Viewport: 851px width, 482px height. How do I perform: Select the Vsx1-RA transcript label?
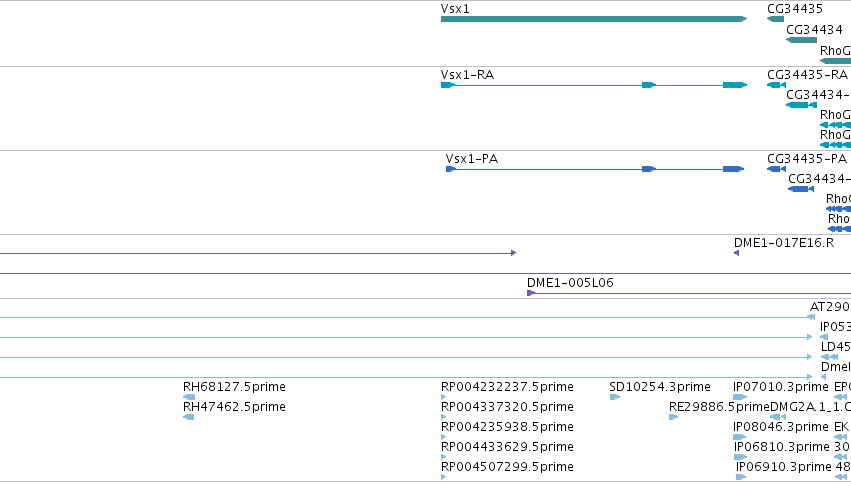coord(467,75)
